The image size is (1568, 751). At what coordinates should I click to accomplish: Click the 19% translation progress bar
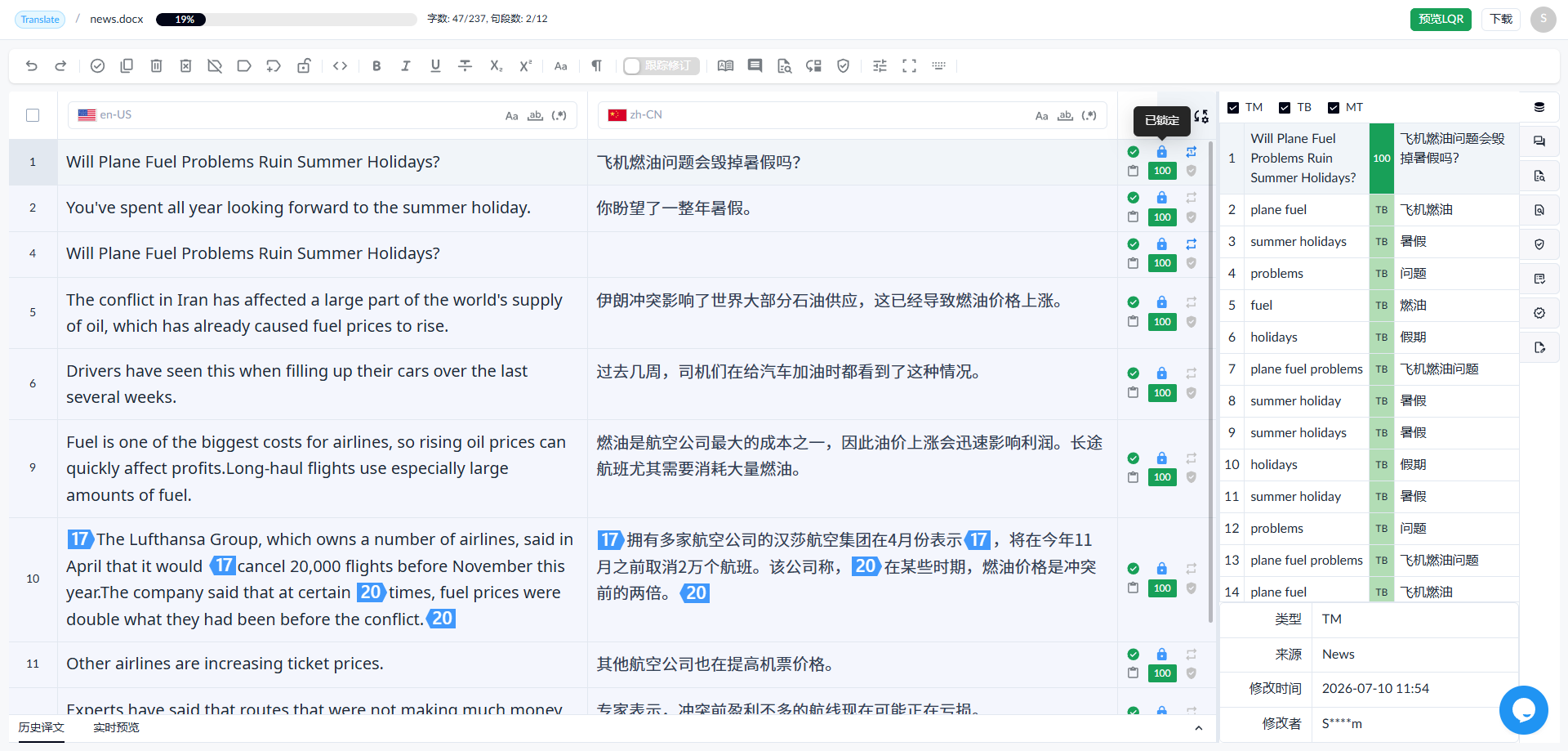pyautogui.click(x=286, y=20)
